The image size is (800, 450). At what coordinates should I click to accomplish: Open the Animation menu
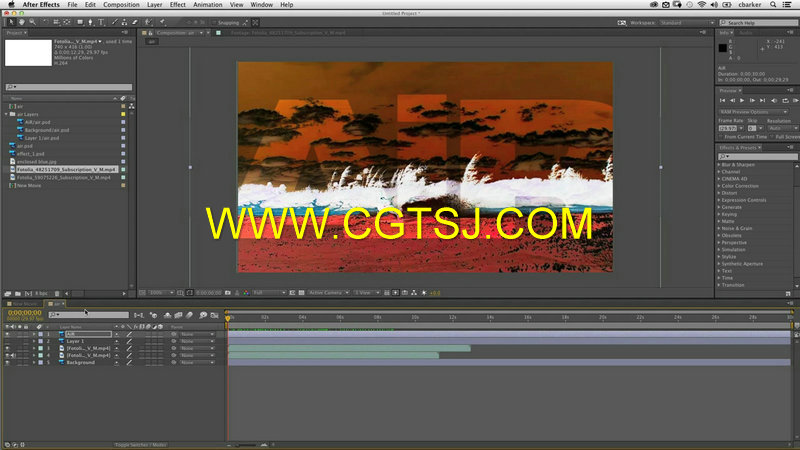point(208,5)
